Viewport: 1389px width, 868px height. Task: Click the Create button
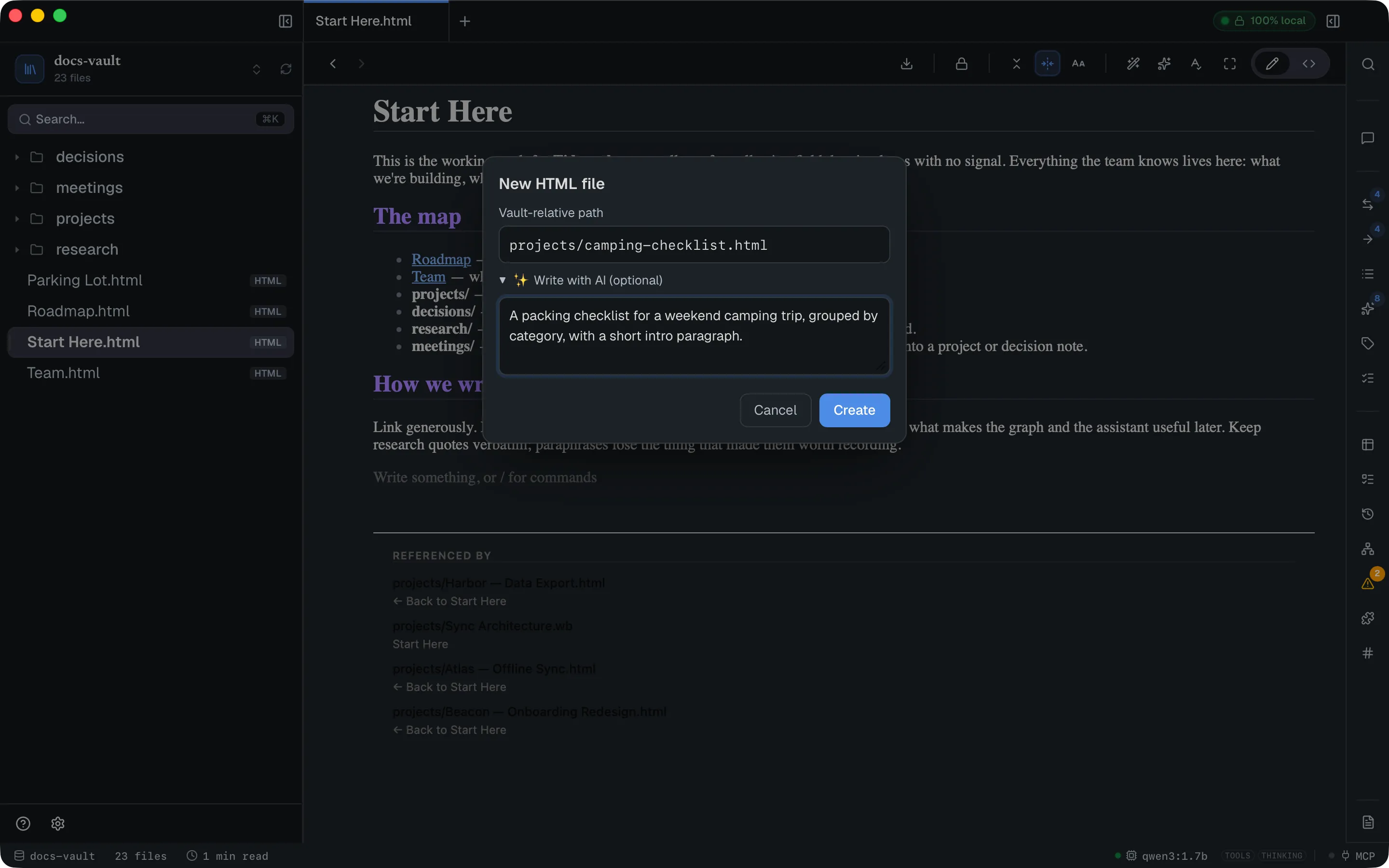point(854,410)
